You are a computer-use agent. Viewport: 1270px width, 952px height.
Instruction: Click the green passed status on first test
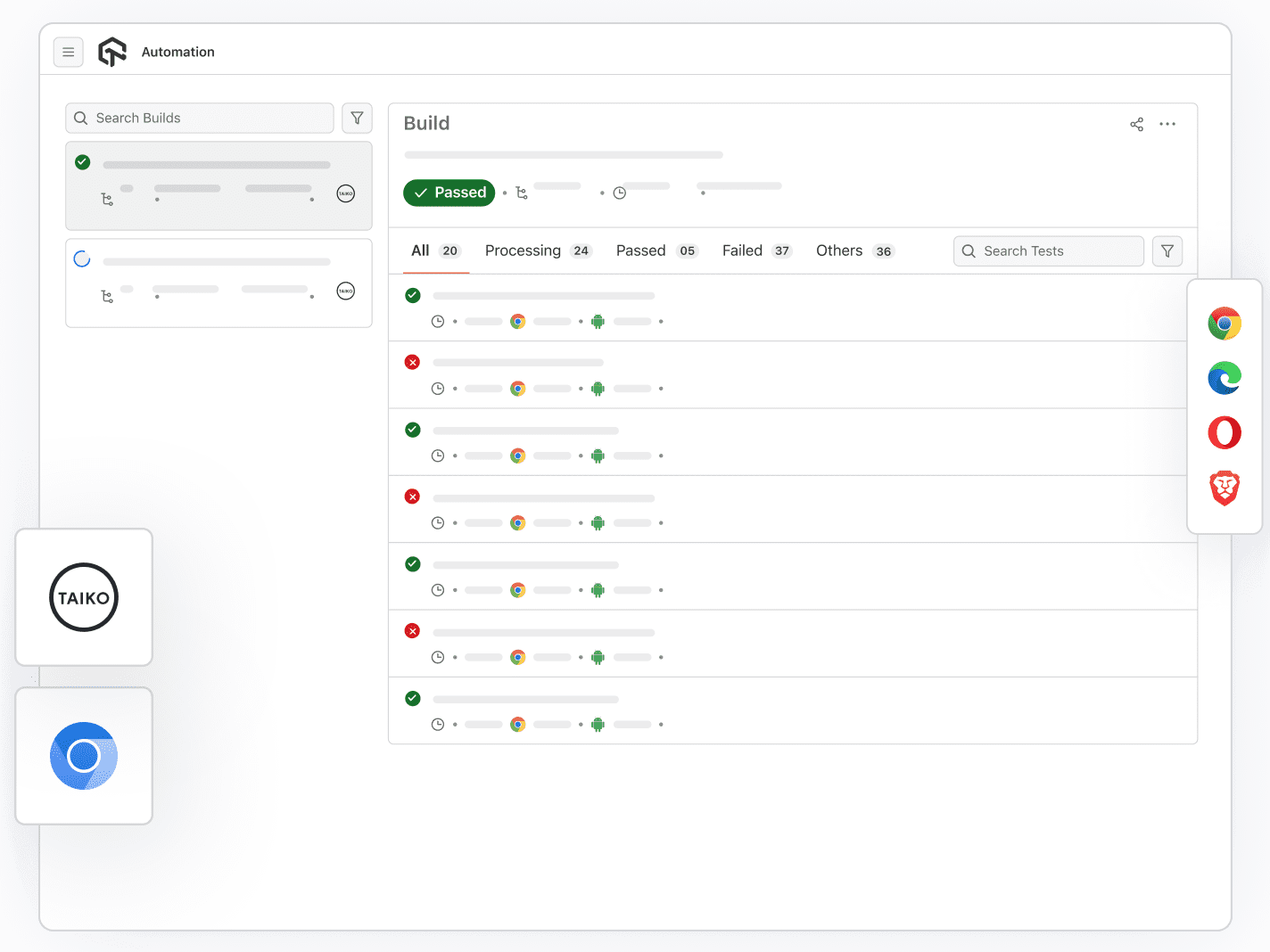tap(412, 295)
